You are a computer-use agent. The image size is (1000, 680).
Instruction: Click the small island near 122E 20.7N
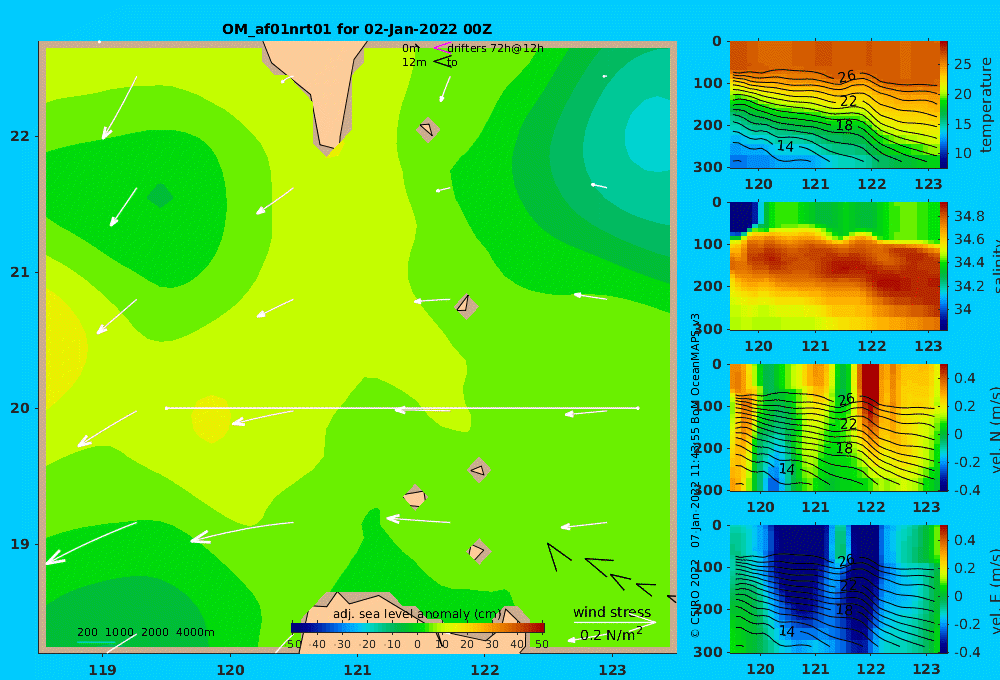[466, 306]
